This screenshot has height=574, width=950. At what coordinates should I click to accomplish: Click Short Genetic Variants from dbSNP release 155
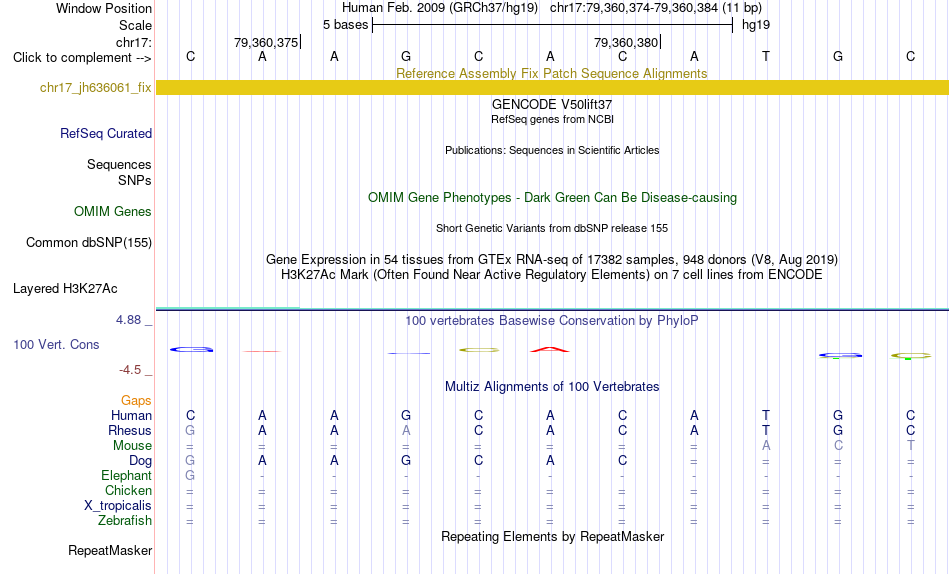552,229
